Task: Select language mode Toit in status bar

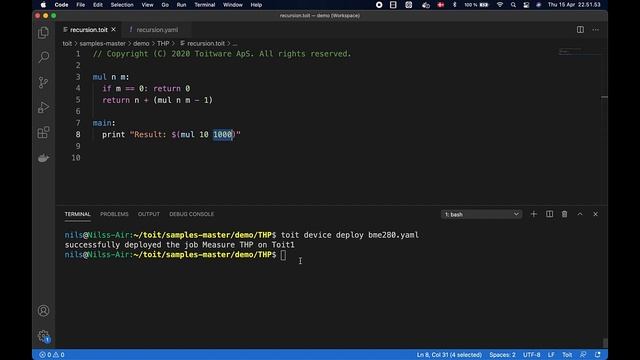Action: [x=567, y=355]
